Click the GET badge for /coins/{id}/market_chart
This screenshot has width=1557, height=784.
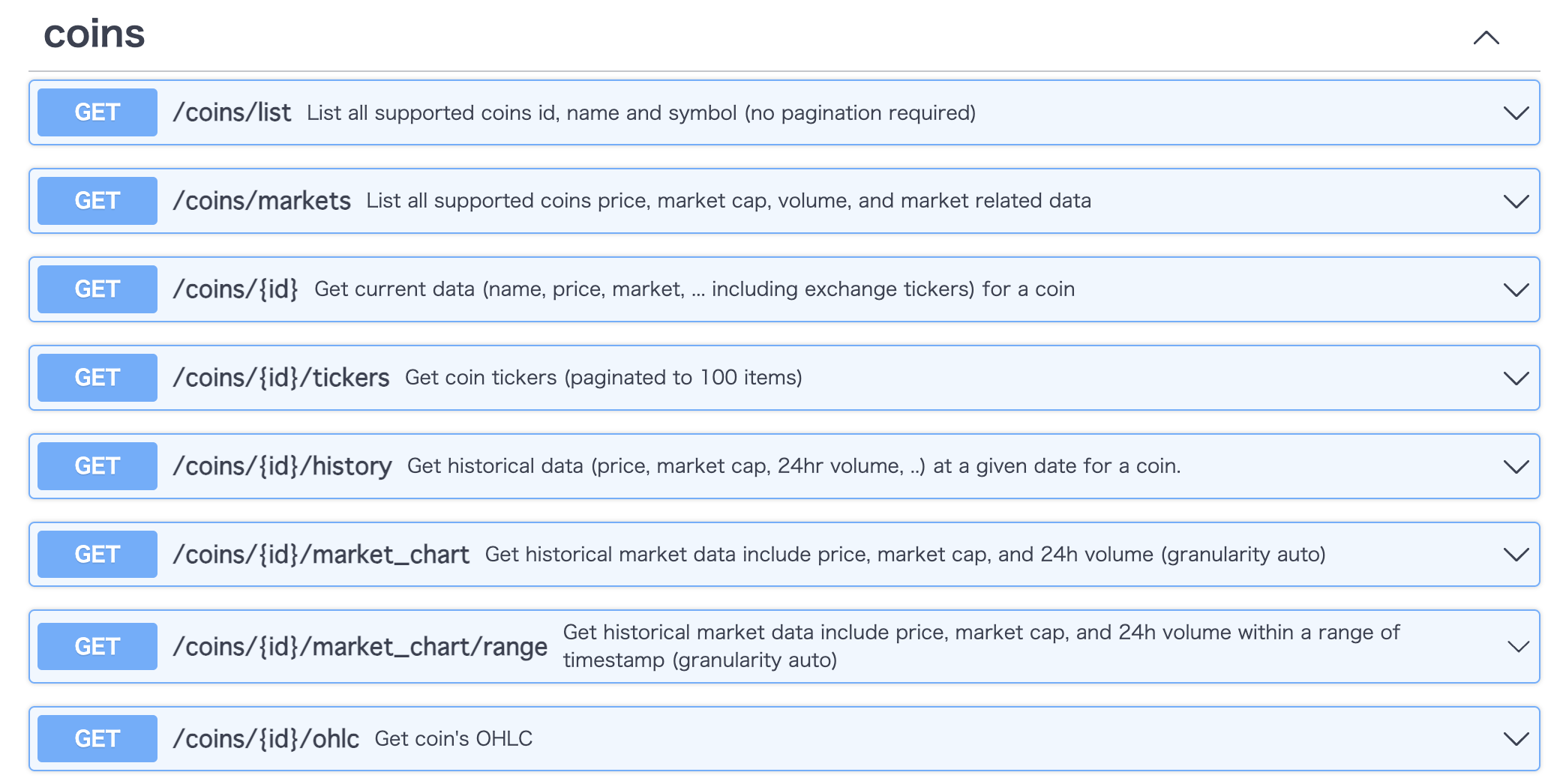click(96, 554)
